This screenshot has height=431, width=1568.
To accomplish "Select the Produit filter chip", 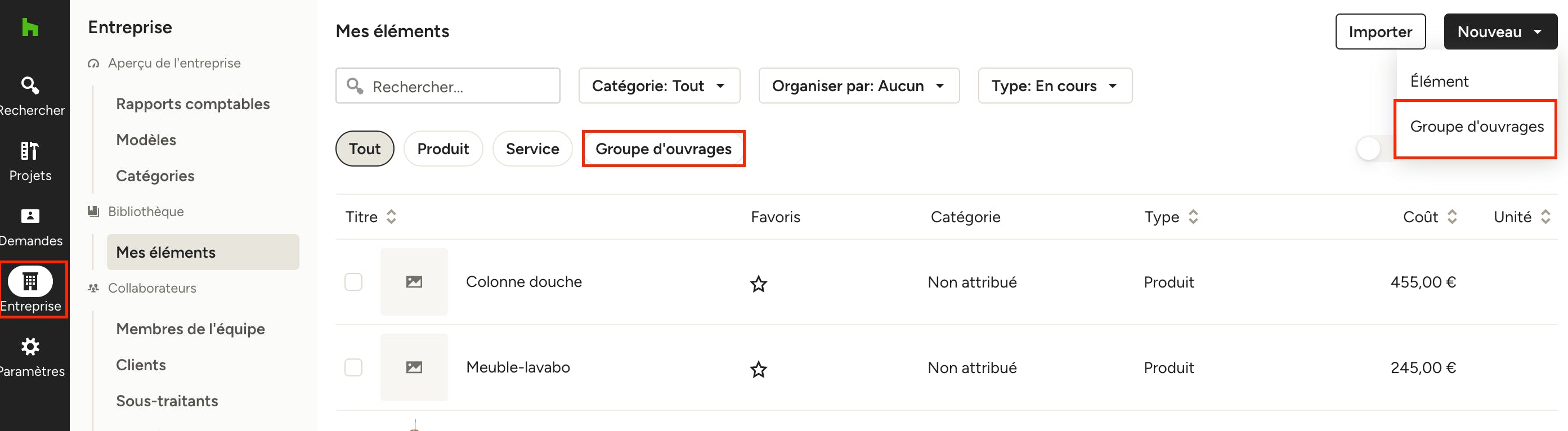I will point(443,149).
